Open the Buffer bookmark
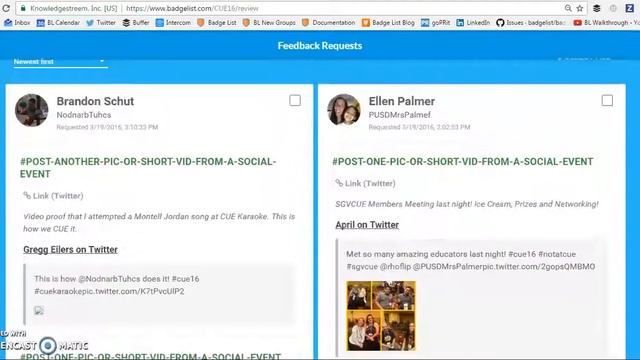 point(136,23)
